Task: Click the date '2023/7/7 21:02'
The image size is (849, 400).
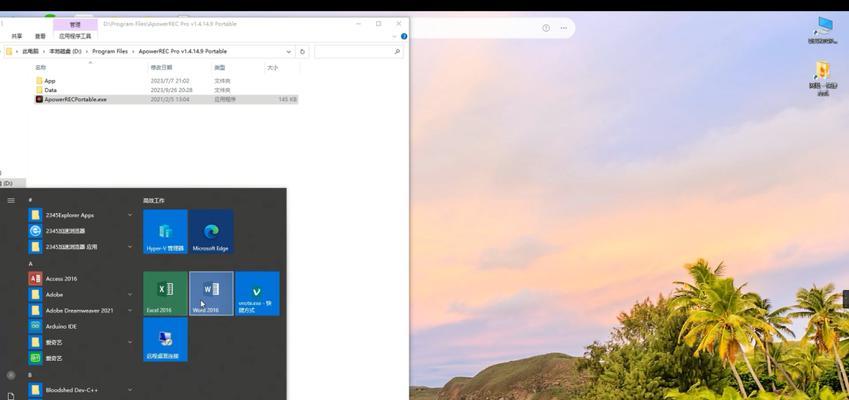Action: [x=170, y=81]
